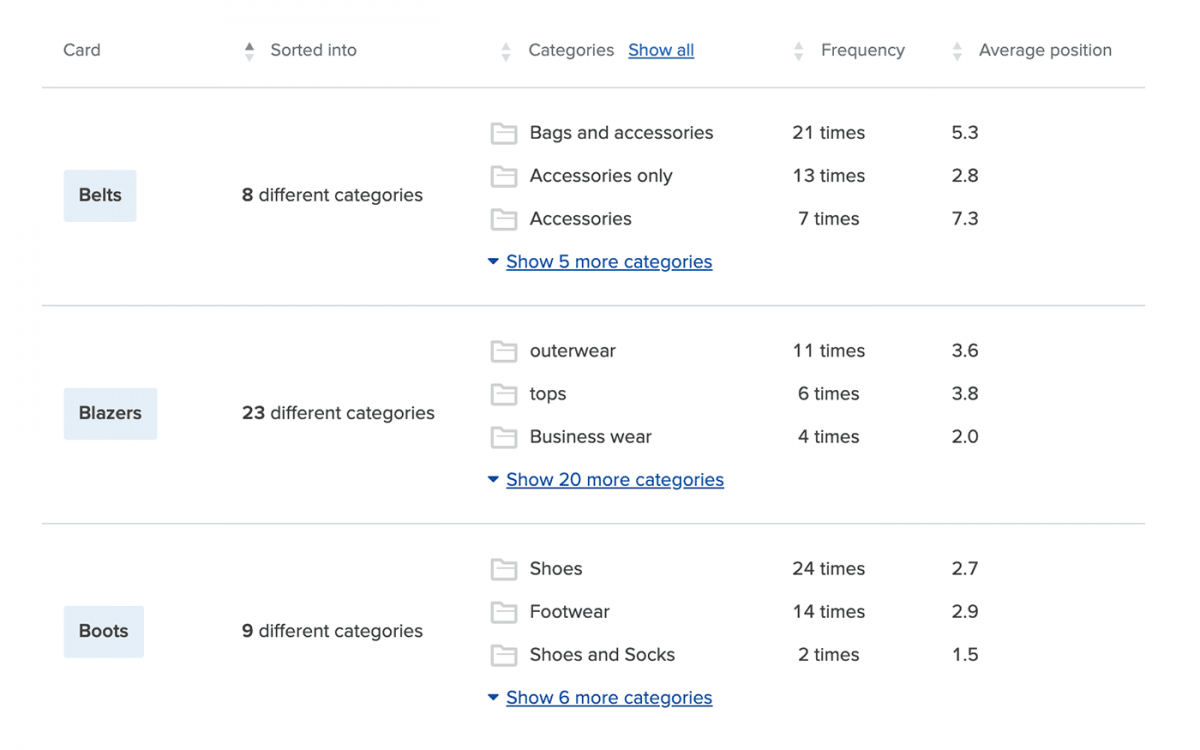
Task: Sort table by Sorted into column
Action: point(250,51)
